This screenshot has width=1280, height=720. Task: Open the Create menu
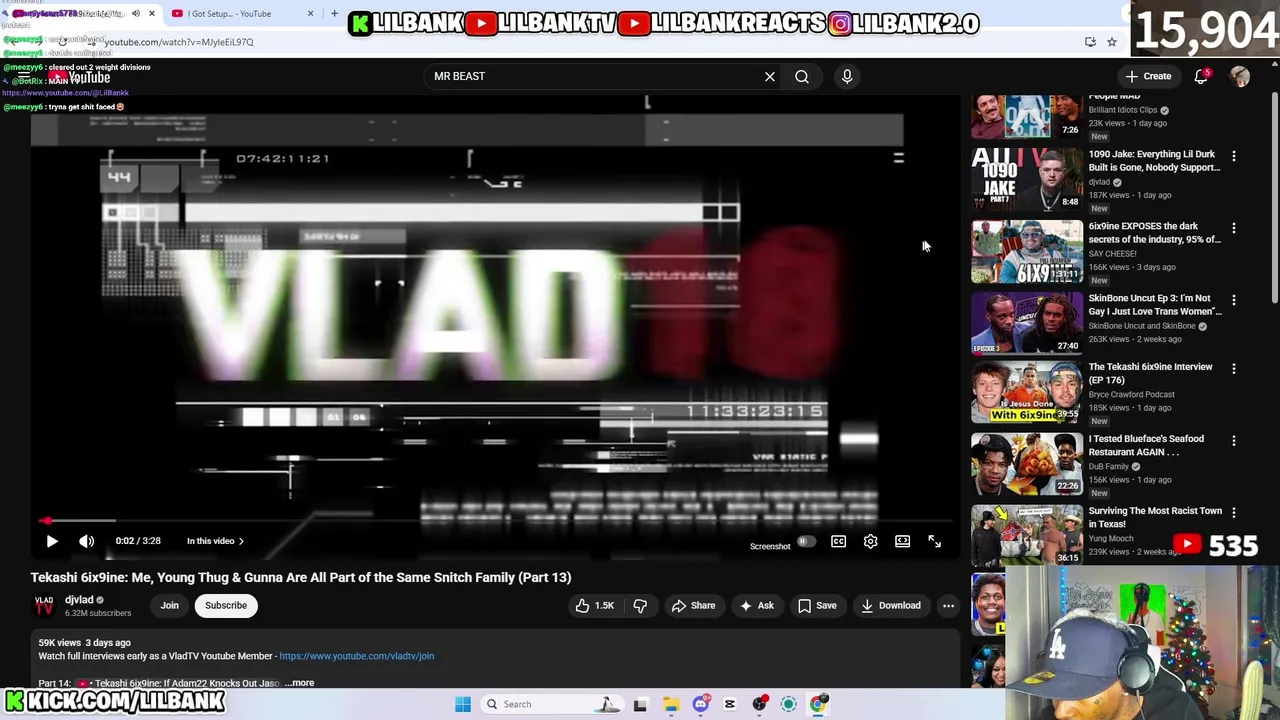pyautogui.click(x=1148, y=76)
